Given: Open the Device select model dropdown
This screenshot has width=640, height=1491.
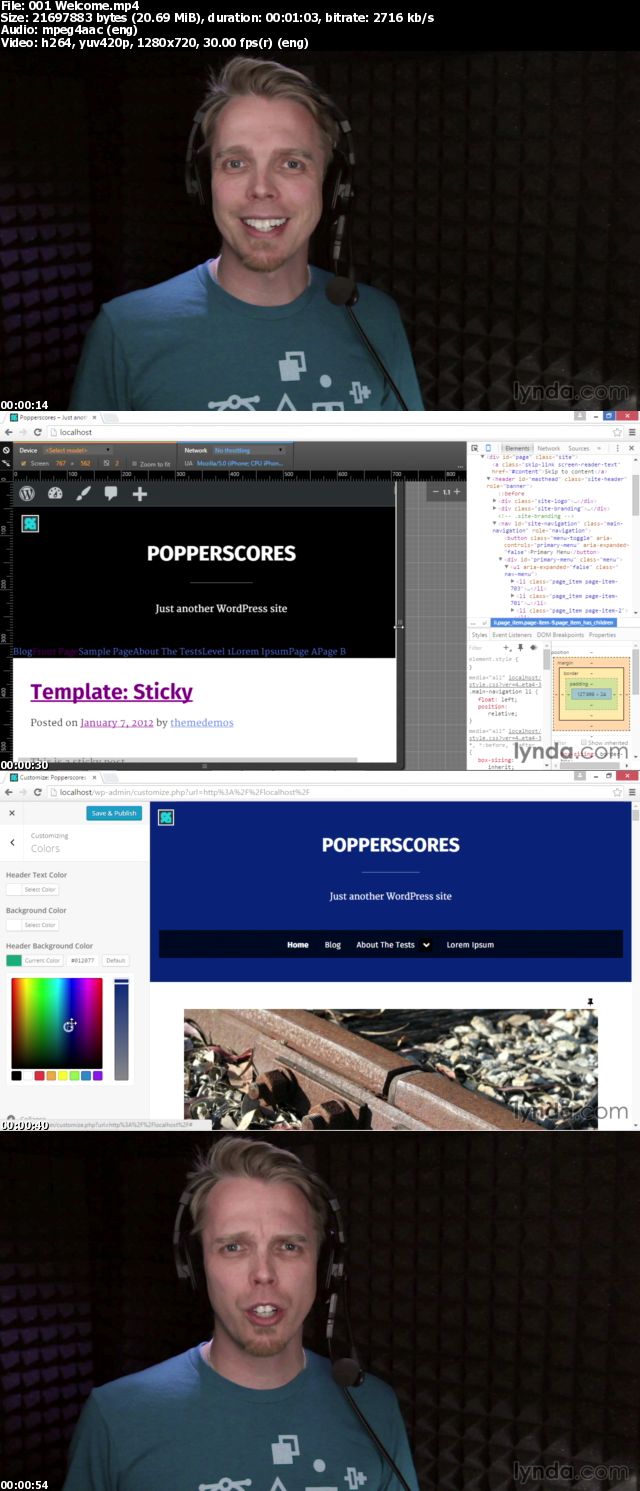Looking at the screenshot, I should (x=78, y=450).
